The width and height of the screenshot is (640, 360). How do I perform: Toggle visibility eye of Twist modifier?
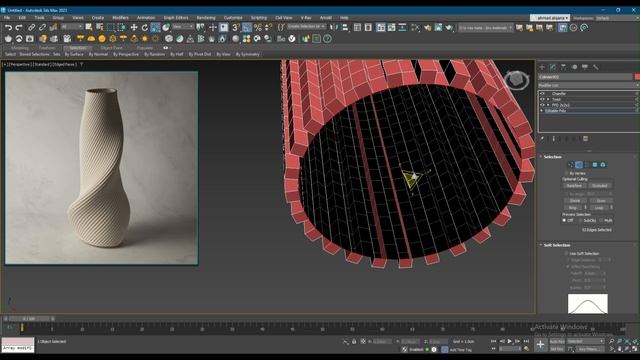[542, 99]
